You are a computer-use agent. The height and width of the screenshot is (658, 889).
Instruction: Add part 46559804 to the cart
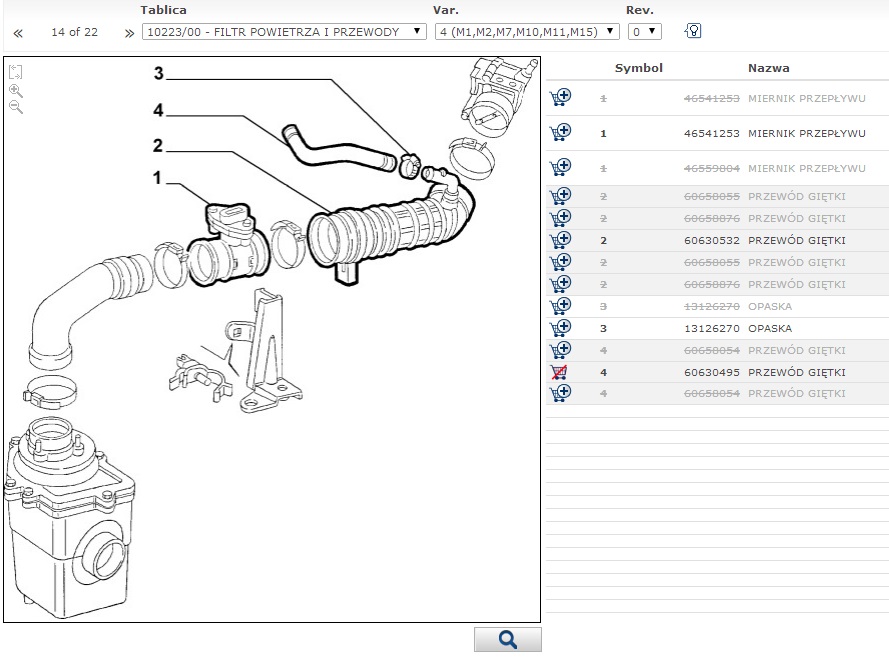[x=560, y=167]
